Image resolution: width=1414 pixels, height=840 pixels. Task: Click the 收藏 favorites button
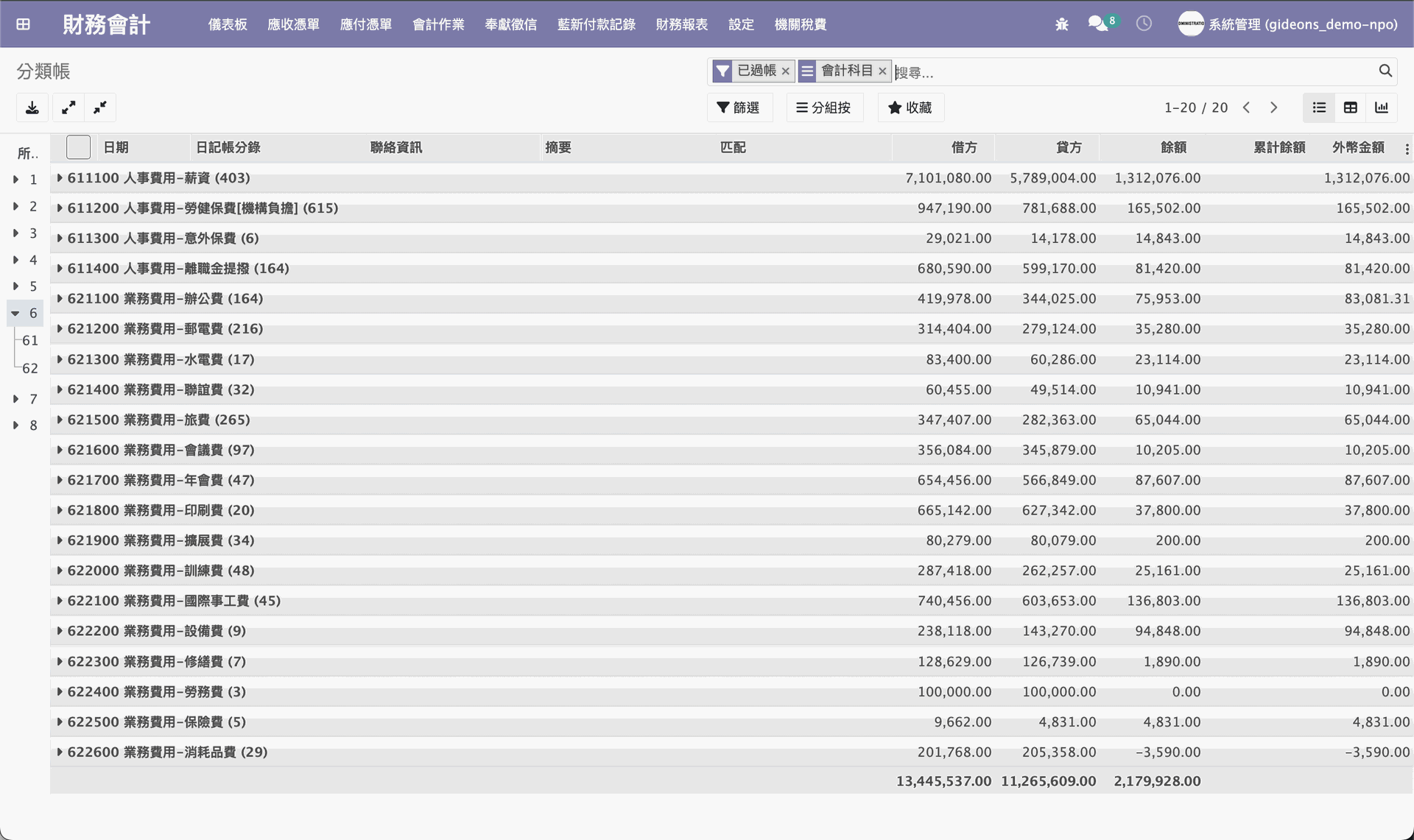pos(910,107)
